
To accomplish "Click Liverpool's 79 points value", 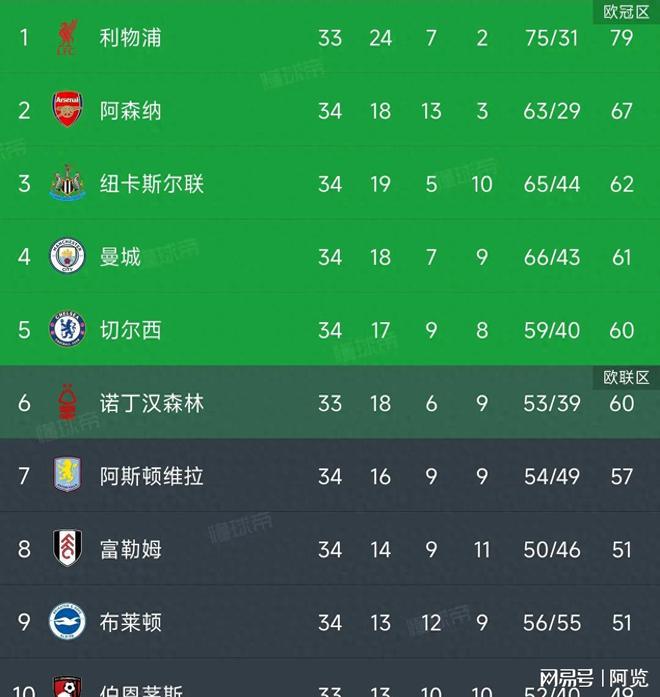I will (x=621, y=38).
